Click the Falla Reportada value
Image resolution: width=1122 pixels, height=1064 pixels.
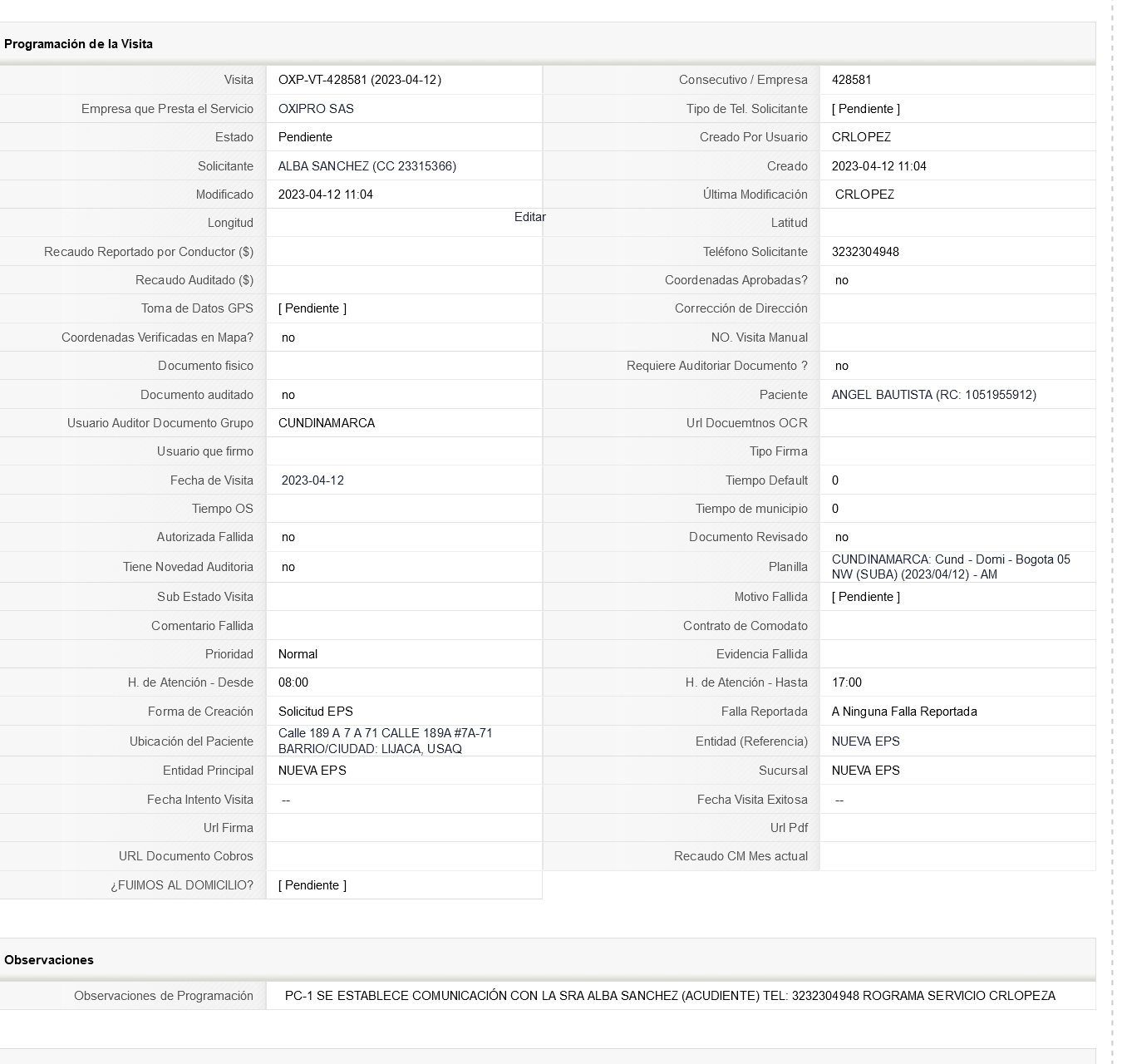point(903,712)
